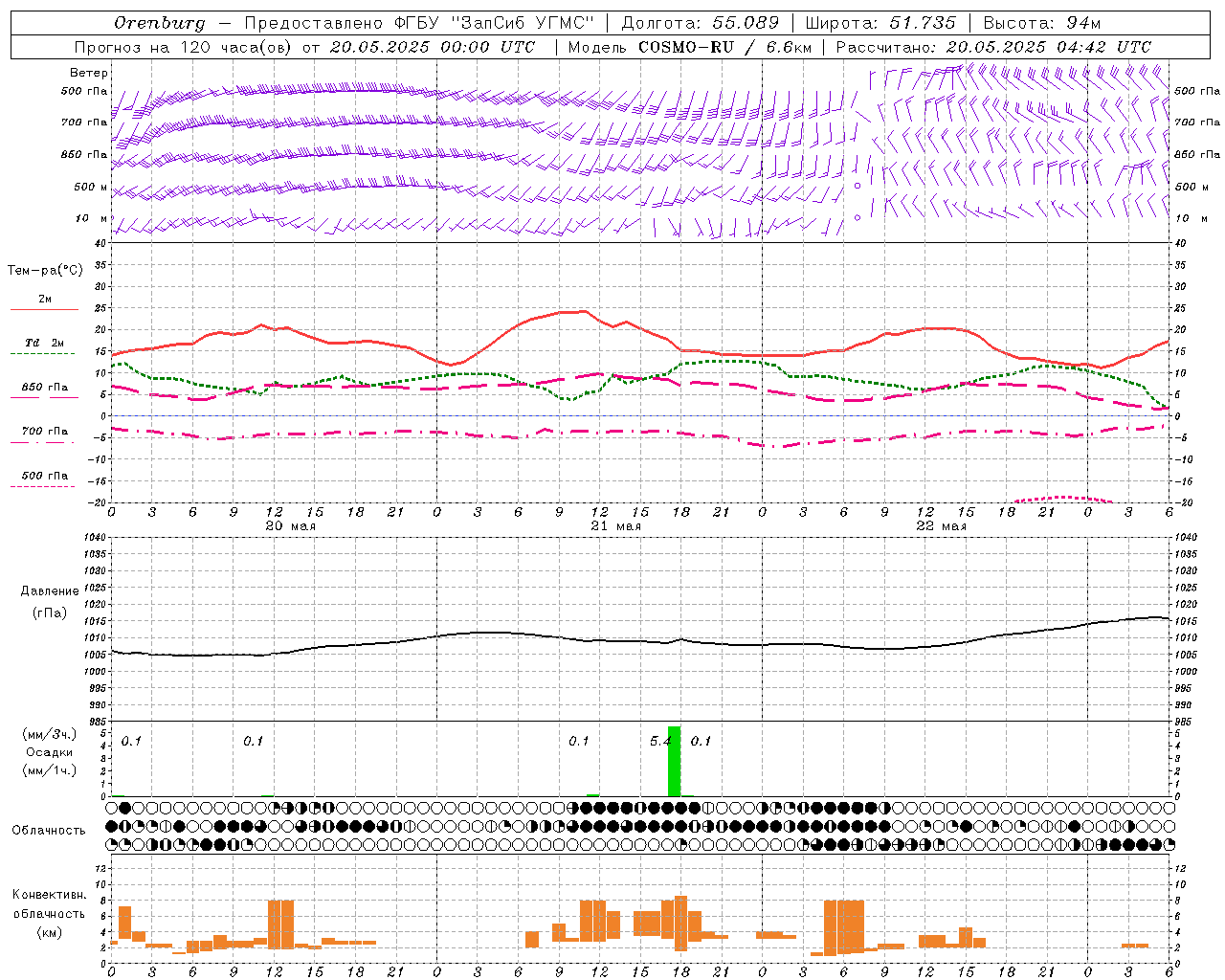Click the Orenburg station name in the header

159,23
